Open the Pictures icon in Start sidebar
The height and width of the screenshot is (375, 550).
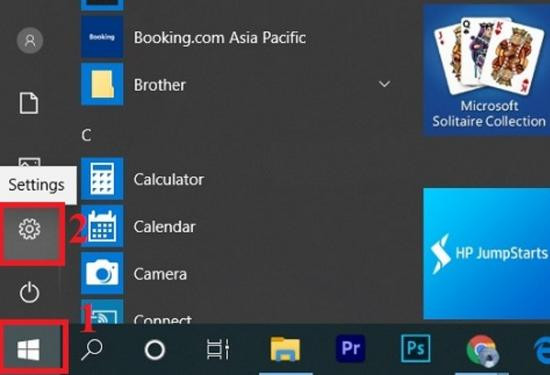[x=29, y=162]
